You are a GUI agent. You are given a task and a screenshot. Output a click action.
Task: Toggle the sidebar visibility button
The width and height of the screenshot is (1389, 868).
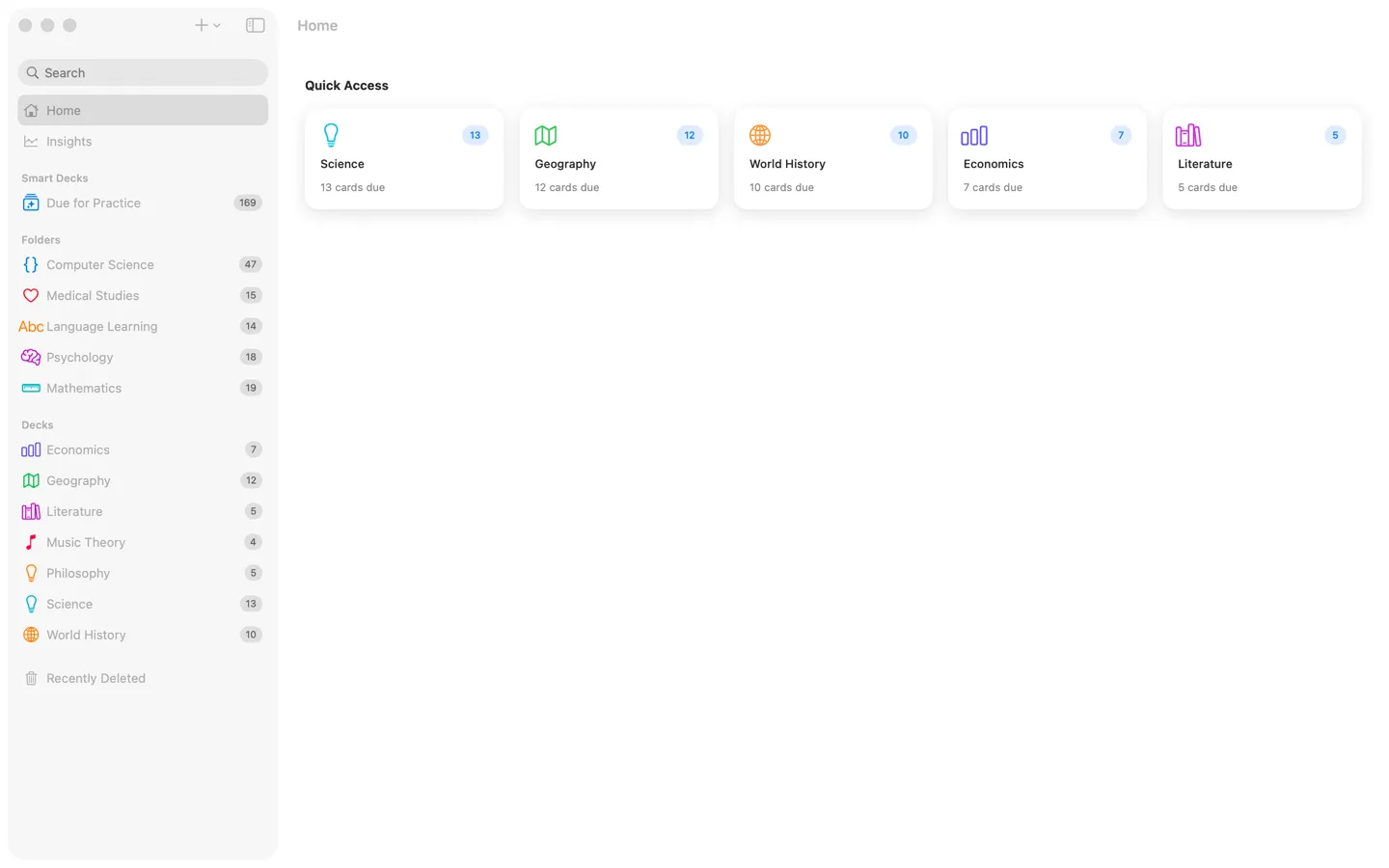(x=255, y=25)
